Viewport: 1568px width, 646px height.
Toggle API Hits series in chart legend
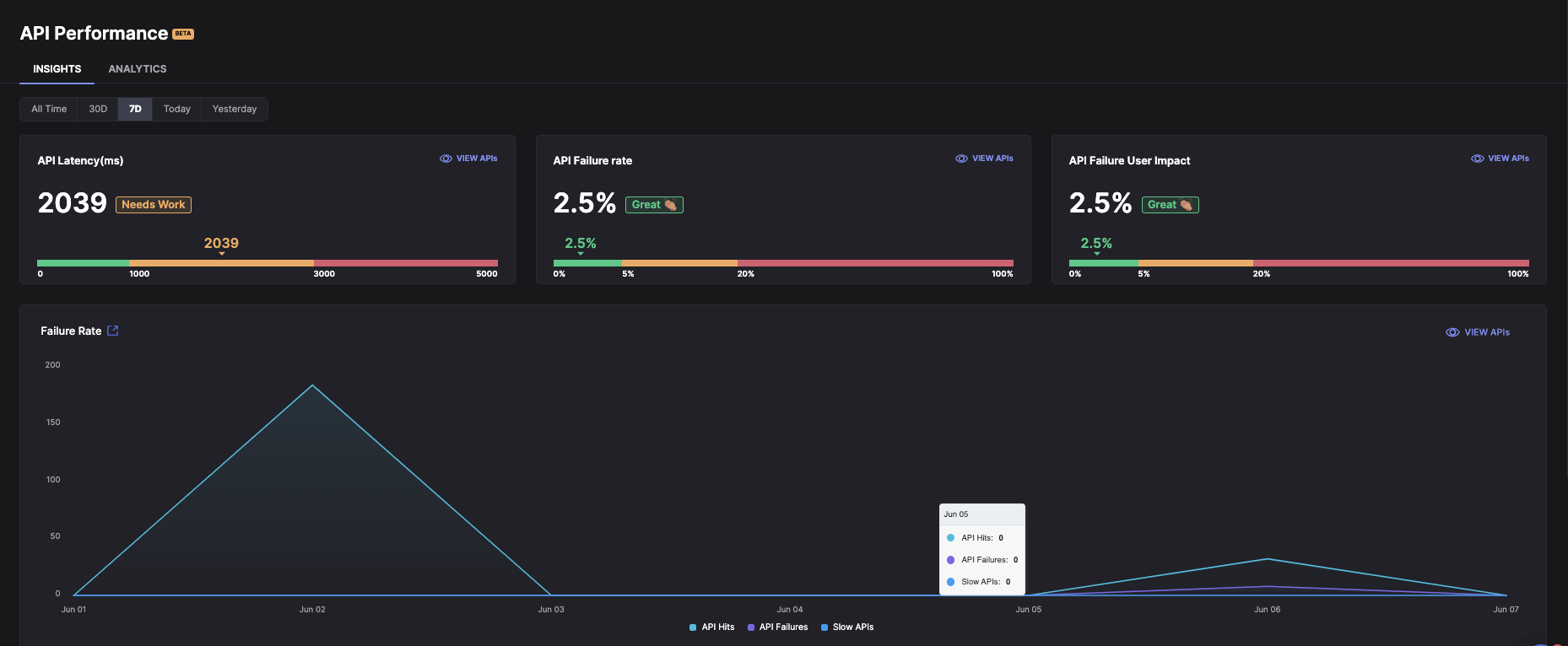pyautogui.click(x=711, y=627)
